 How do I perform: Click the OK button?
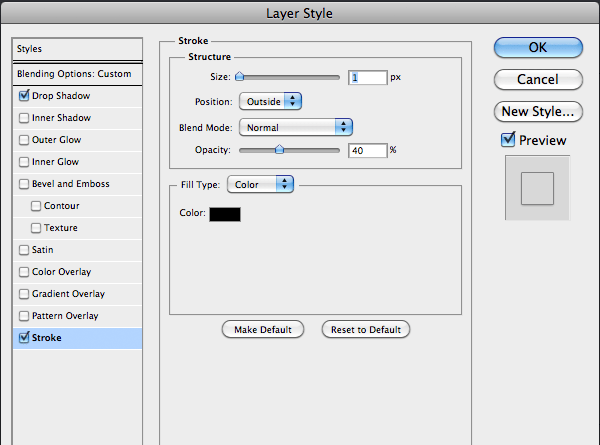[x=538, y=47]
